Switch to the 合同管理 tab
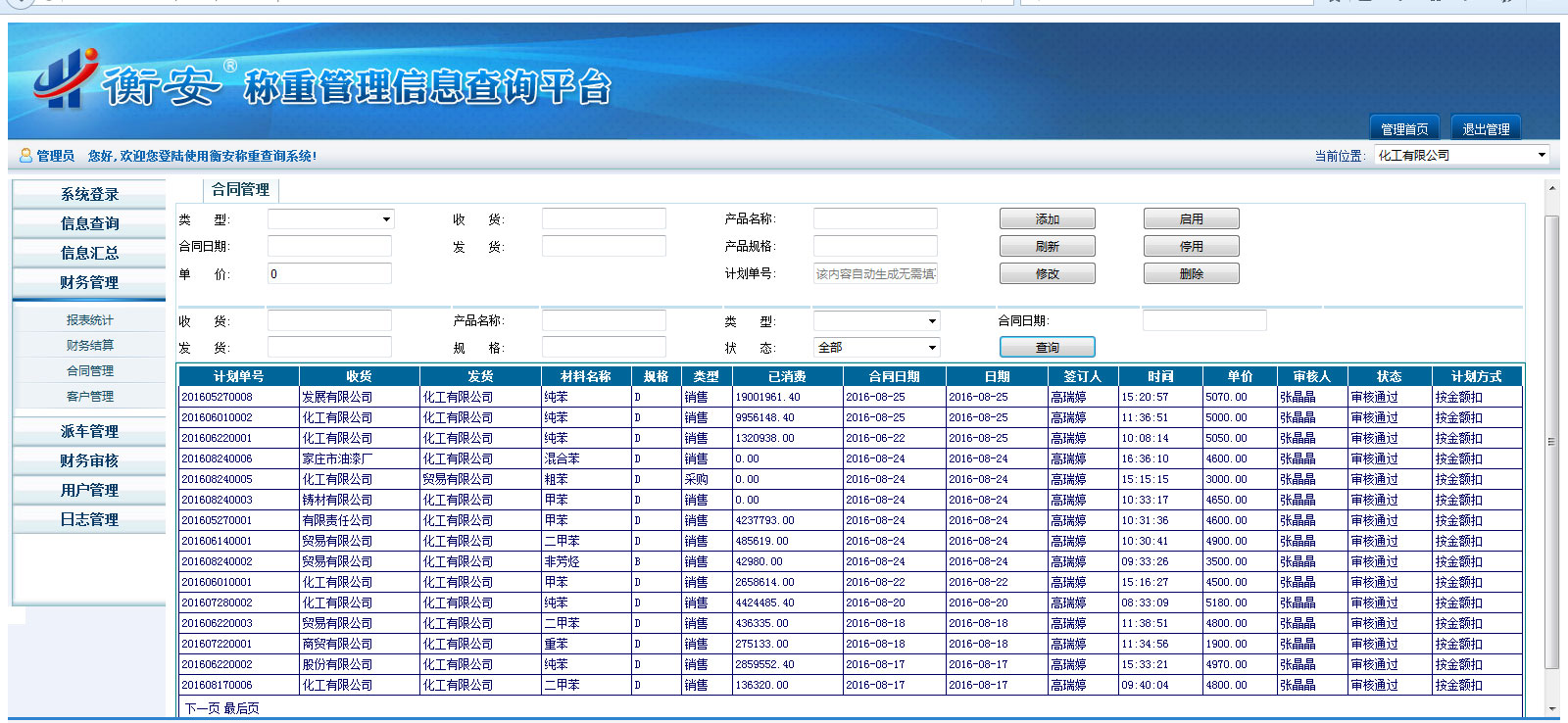The height and width of the screenshot is (723, 1568). 240,190
